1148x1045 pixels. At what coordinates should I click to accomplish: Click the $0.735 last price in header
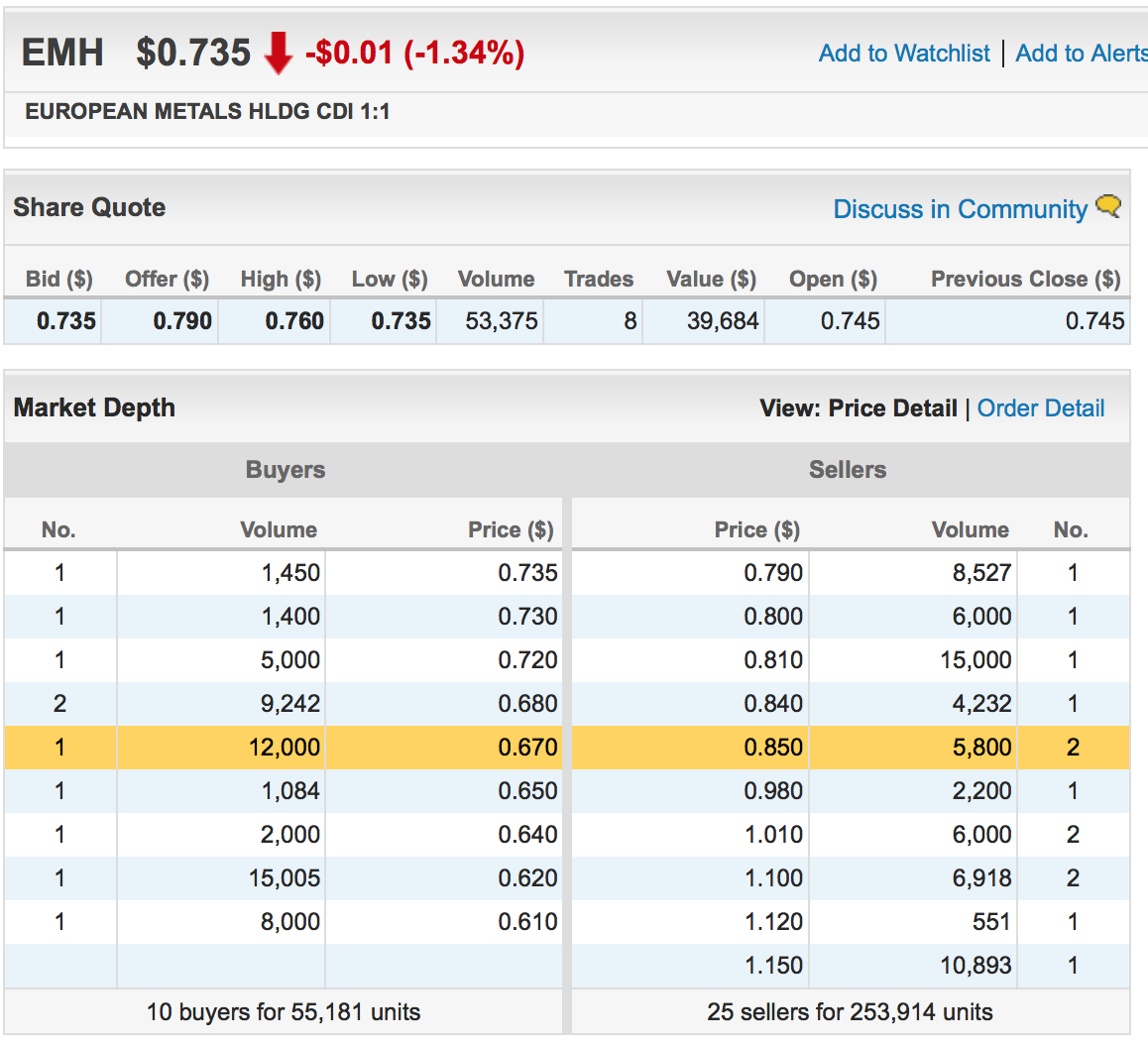point(193,53)
